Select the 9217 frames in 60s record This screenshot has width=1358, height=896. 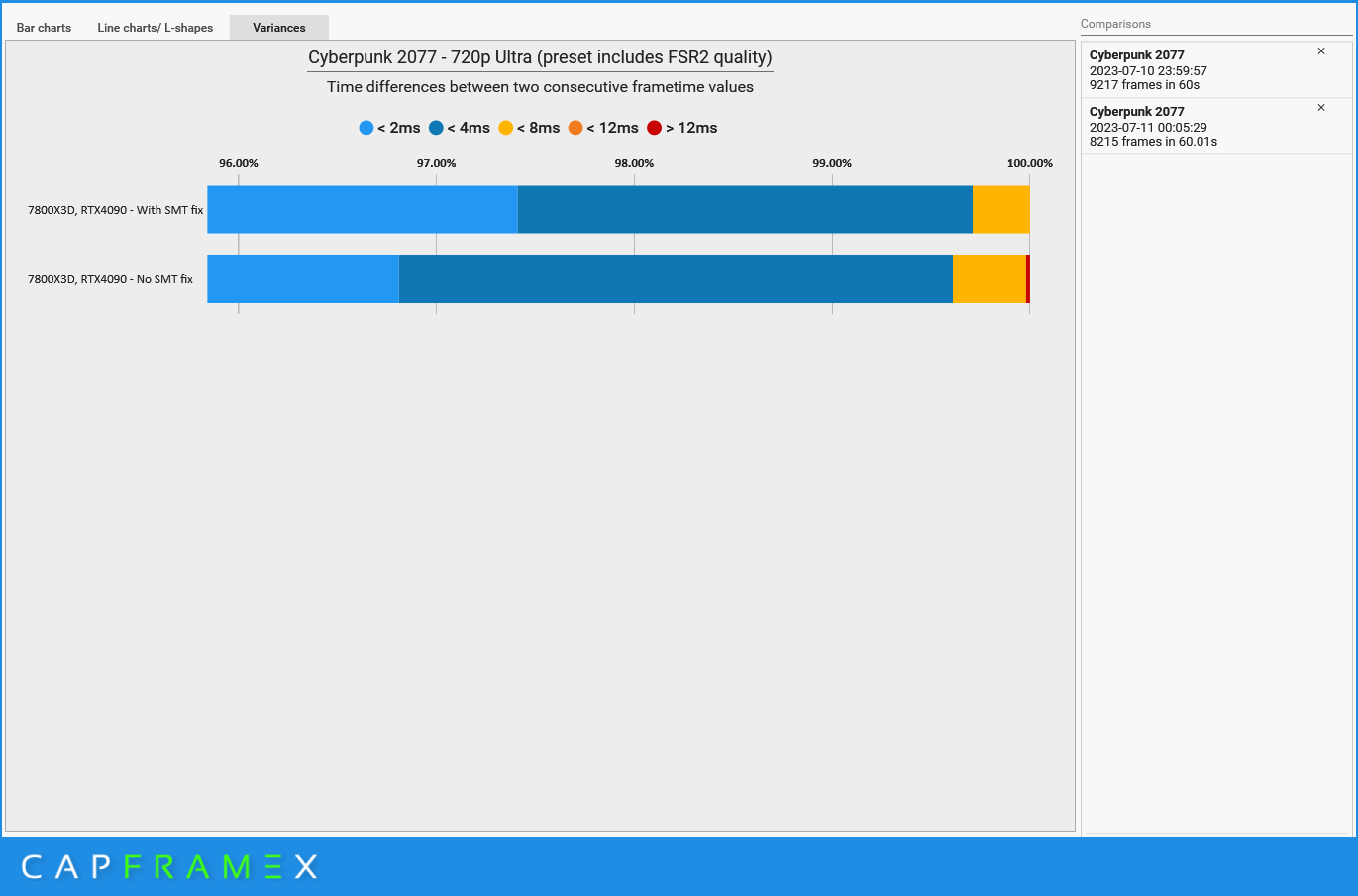click(1216, 70)
